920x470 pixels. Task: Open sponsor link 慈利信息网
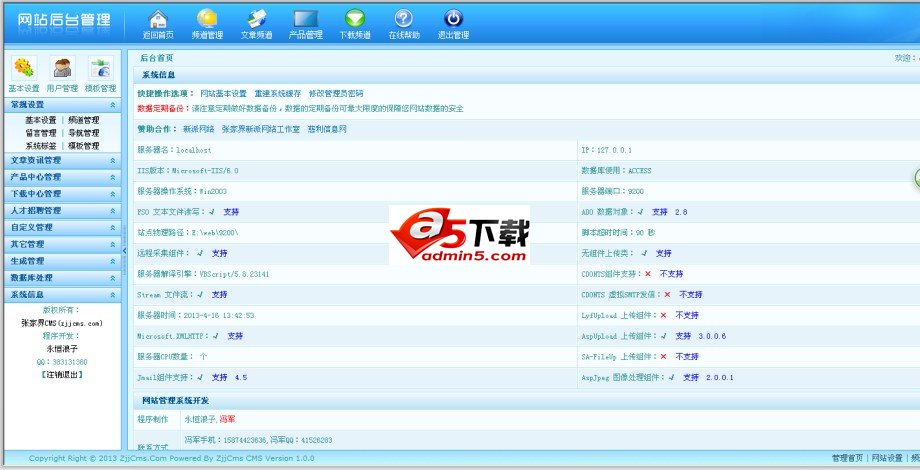327,129
